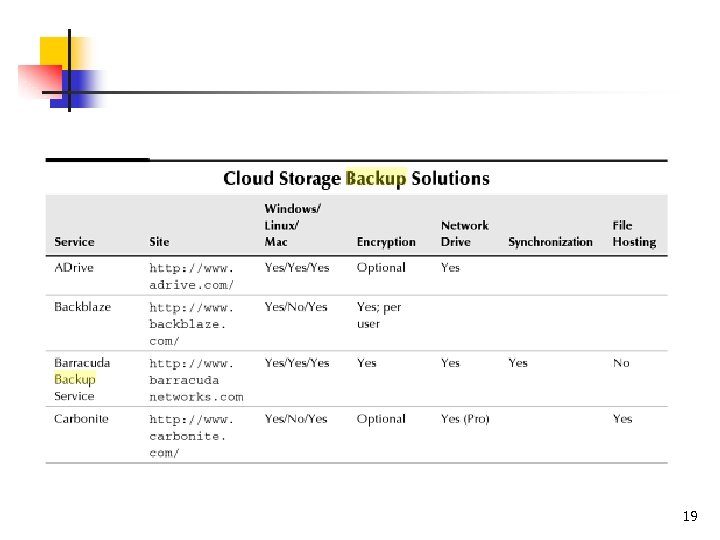Open the Carbonite site URL
This screenshot has height=540, width=720.
click(191, 436)
